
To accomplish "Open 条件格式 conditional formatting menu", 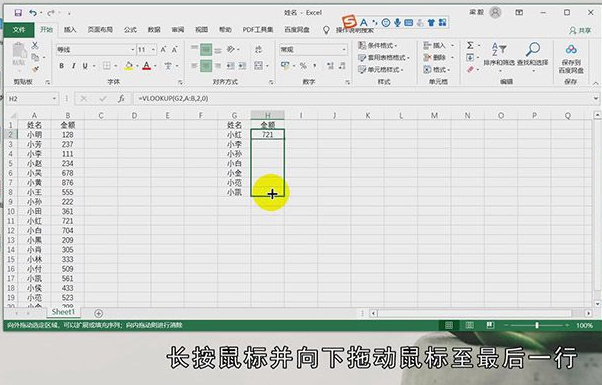I will coord(378,45).
